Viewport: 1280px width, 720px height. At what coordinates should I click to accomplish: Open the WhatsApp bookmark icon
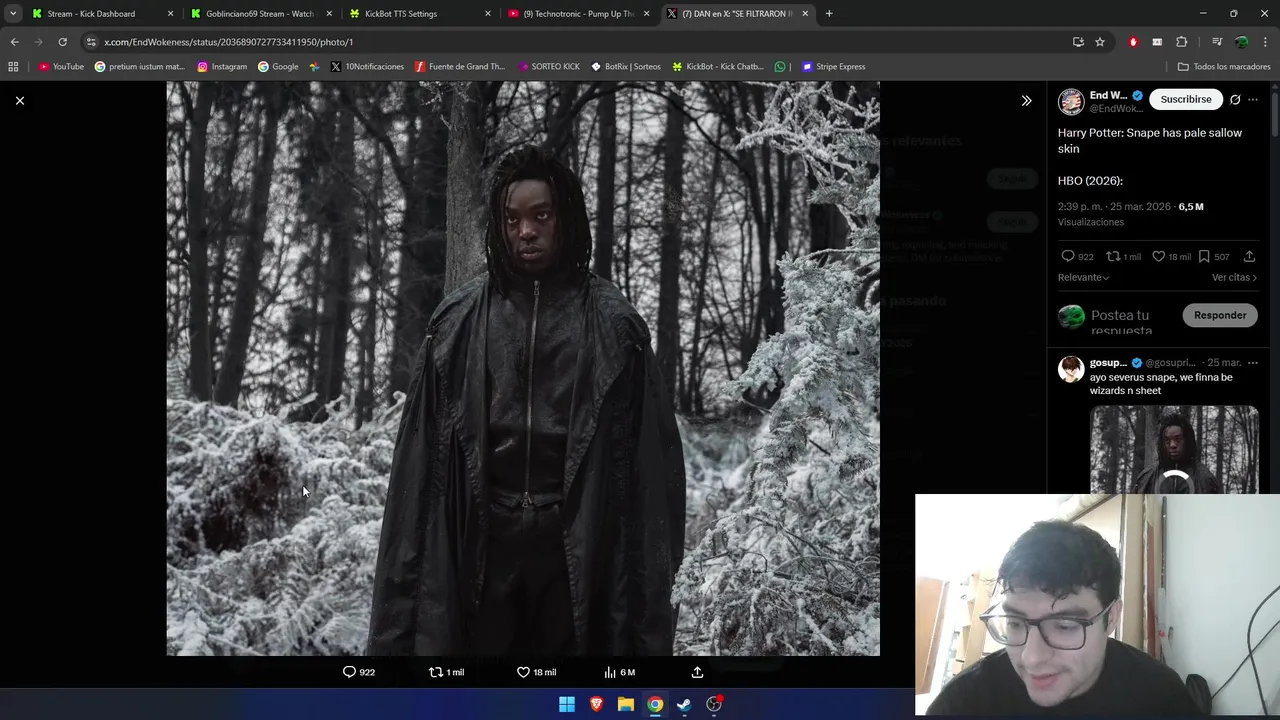(x=780, y=66)
